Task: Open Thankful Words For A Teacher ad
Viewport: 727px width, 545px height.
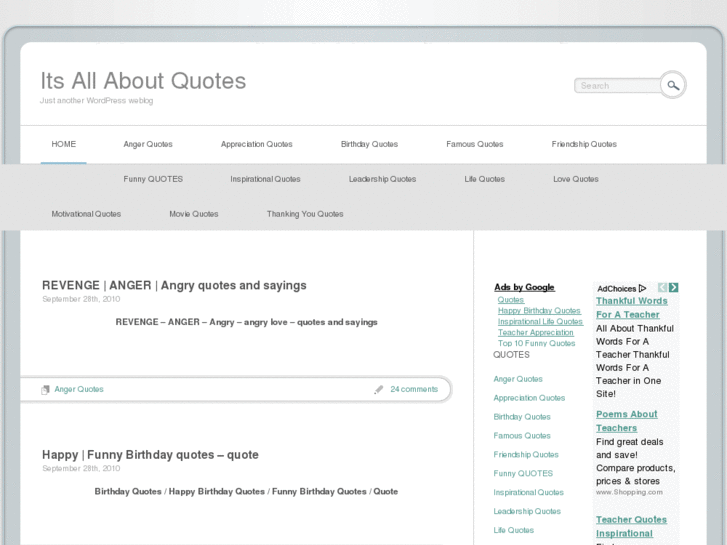Action: click(631, 307)
